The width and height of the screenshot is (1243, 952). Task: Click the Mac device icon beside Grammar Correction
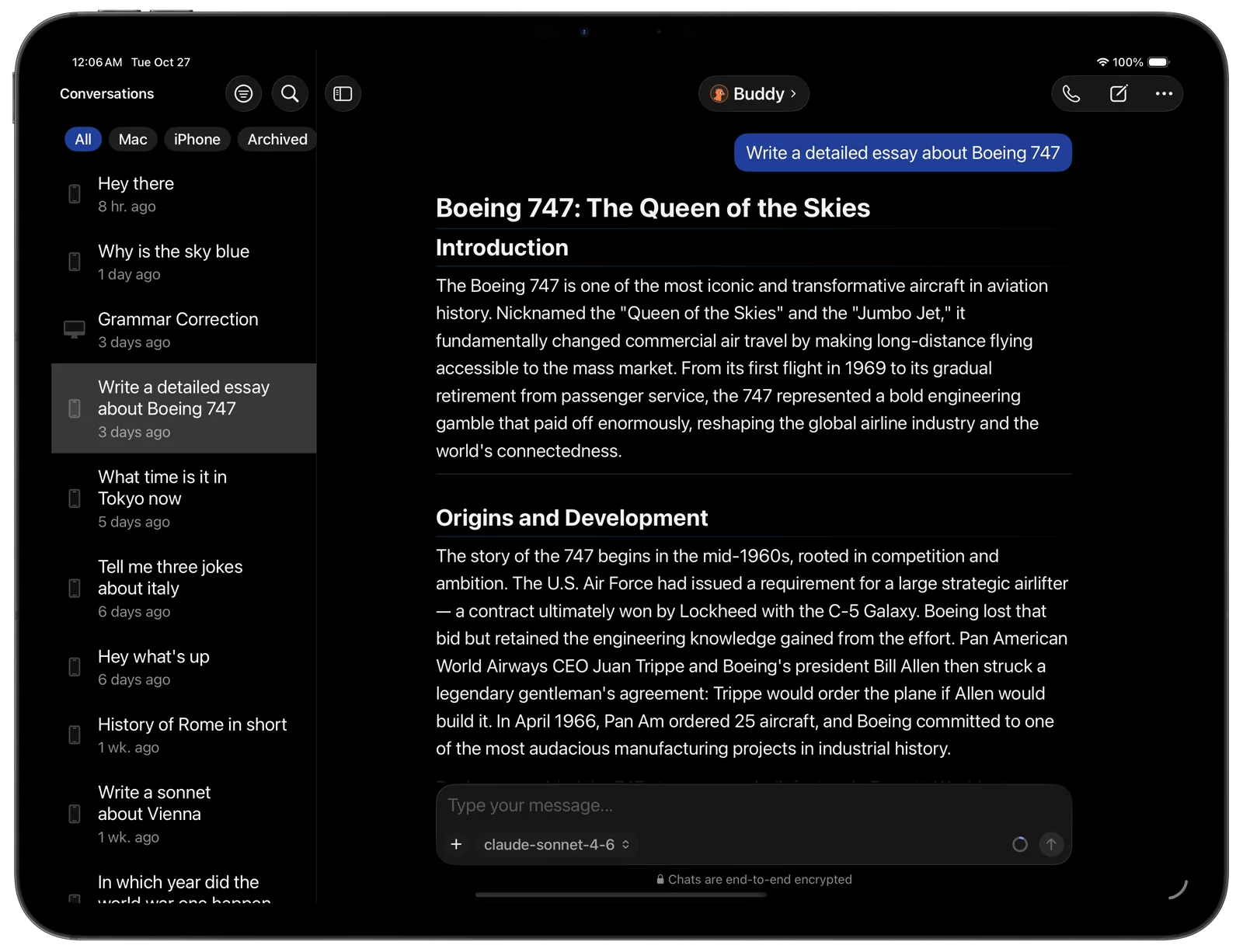75,330
